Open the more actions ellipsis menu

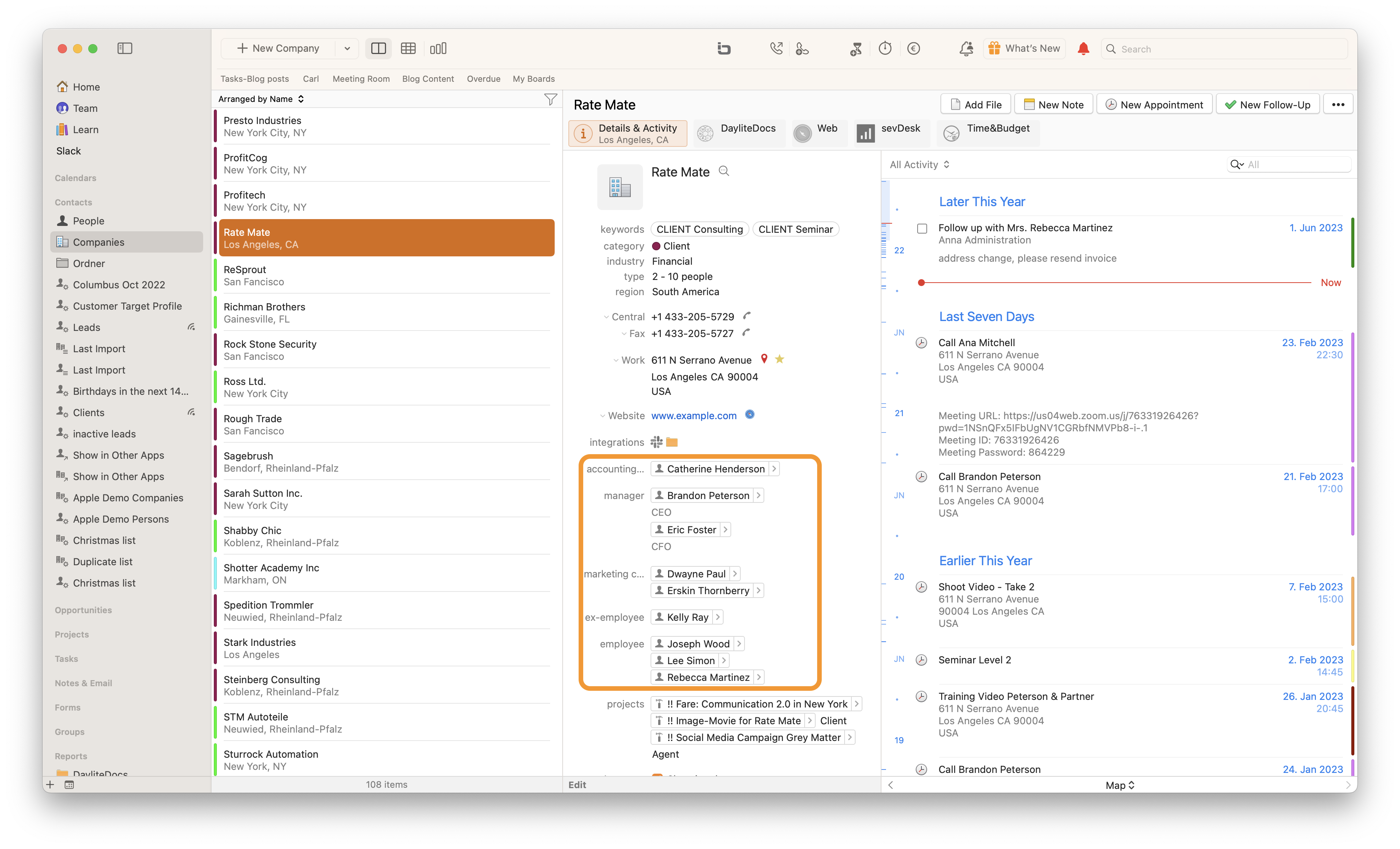tap(1338, 105)
